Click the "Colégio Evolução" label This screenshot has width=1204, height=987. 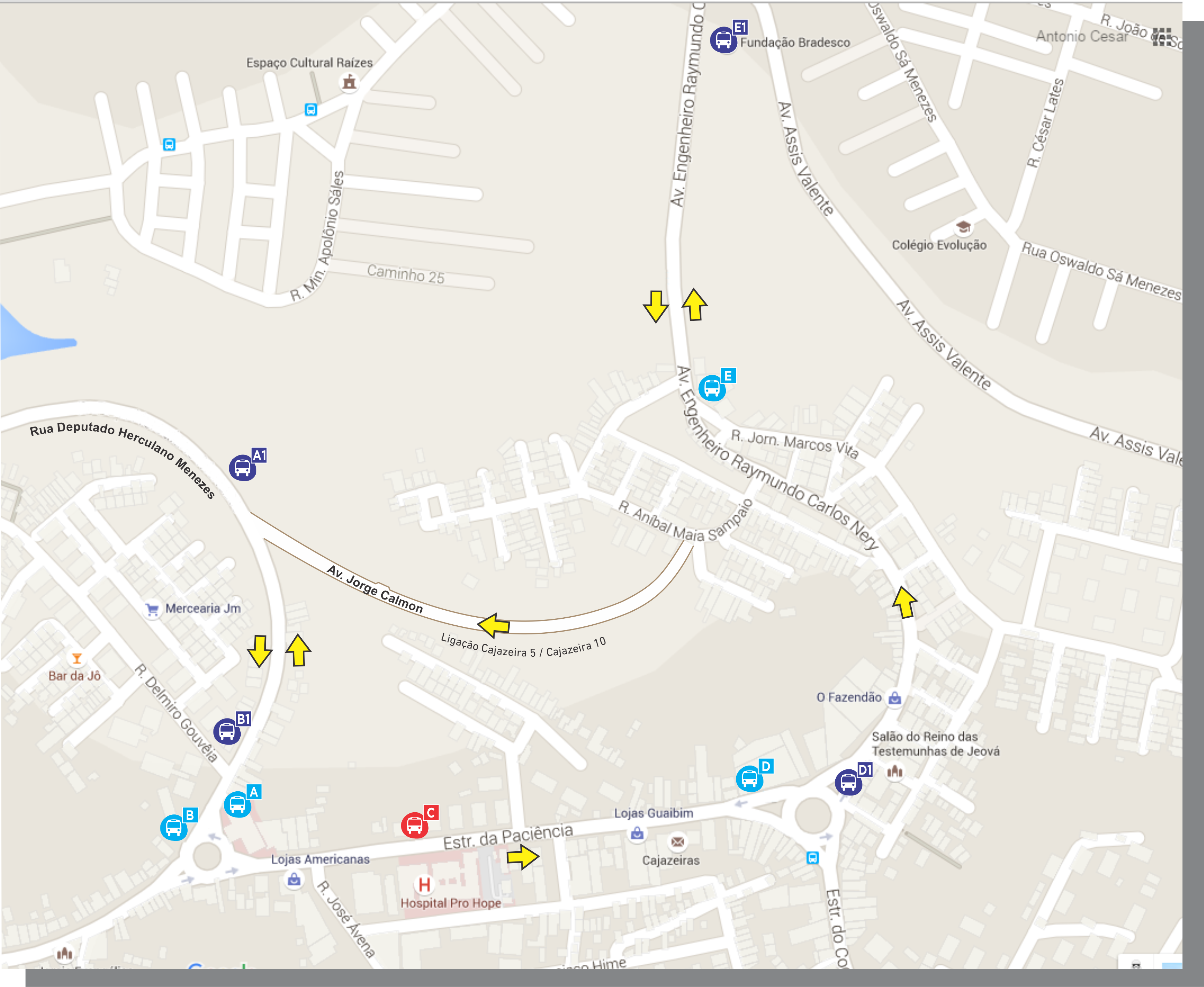[x=939, y=245]
